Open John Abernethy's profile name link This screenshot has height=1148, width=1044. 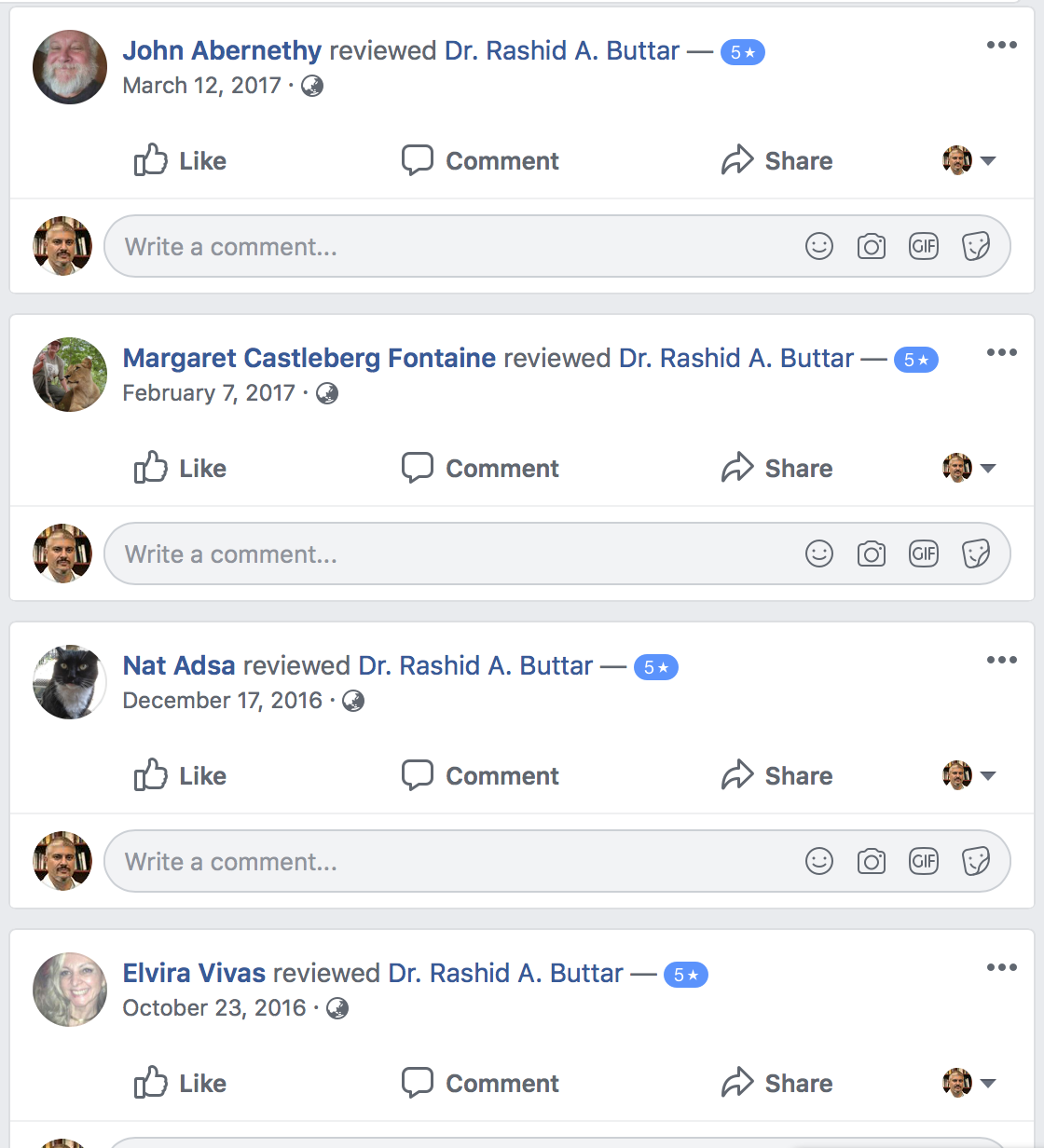pyautogui.click(x=222, y=50)
